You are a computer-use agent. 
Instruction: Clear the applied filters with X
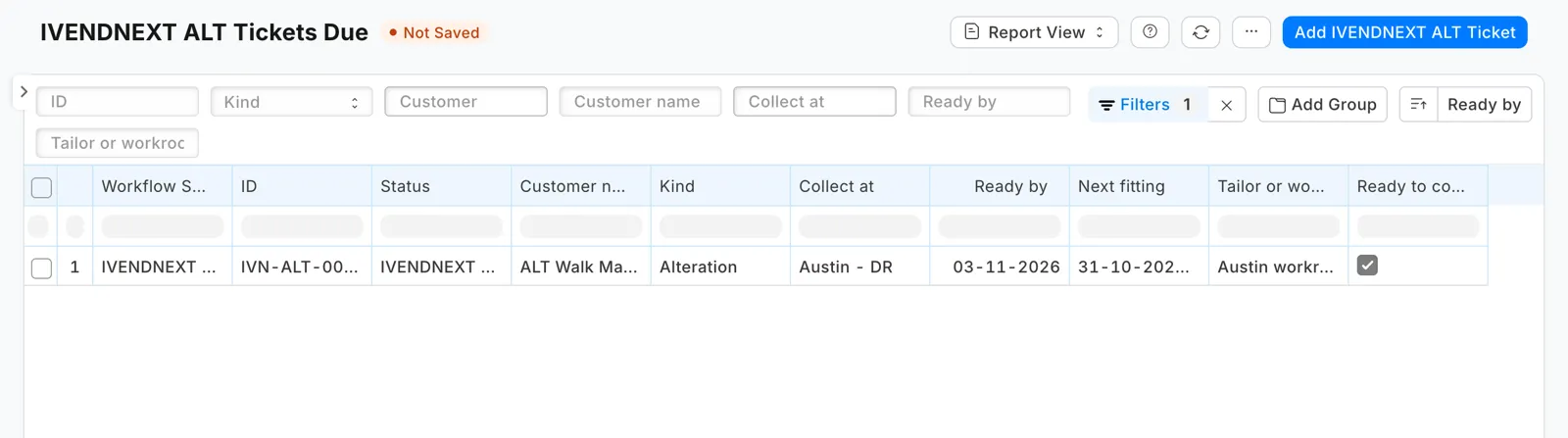[1226, 105]
